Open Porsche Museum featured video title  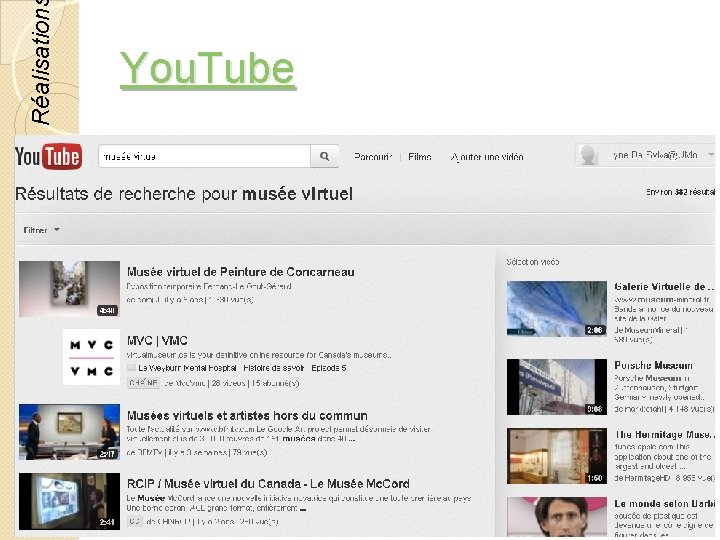click(x=653, y=366)
